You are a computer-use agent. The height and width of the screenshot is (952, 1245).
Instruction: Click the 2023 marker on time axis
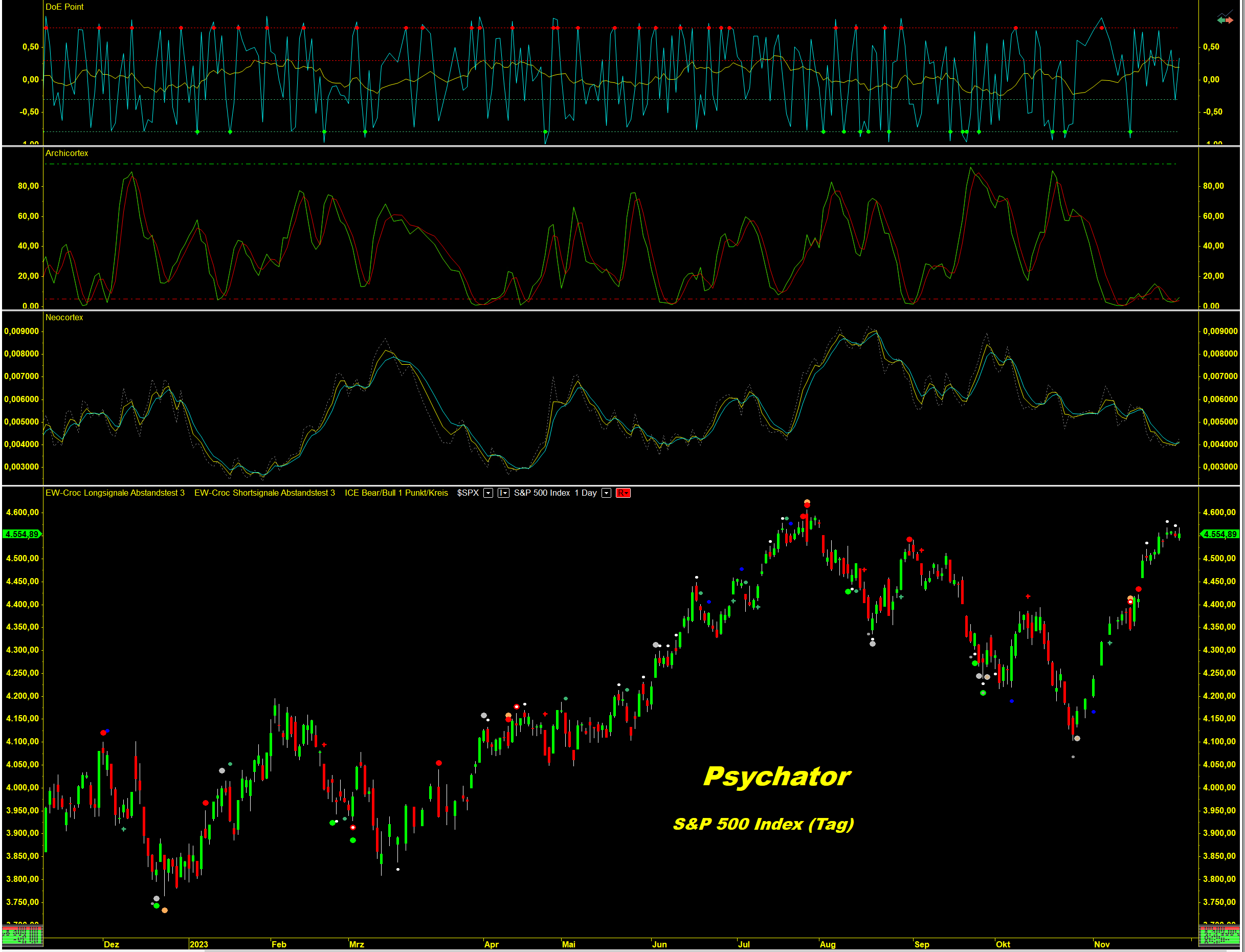tap(199, 945)
